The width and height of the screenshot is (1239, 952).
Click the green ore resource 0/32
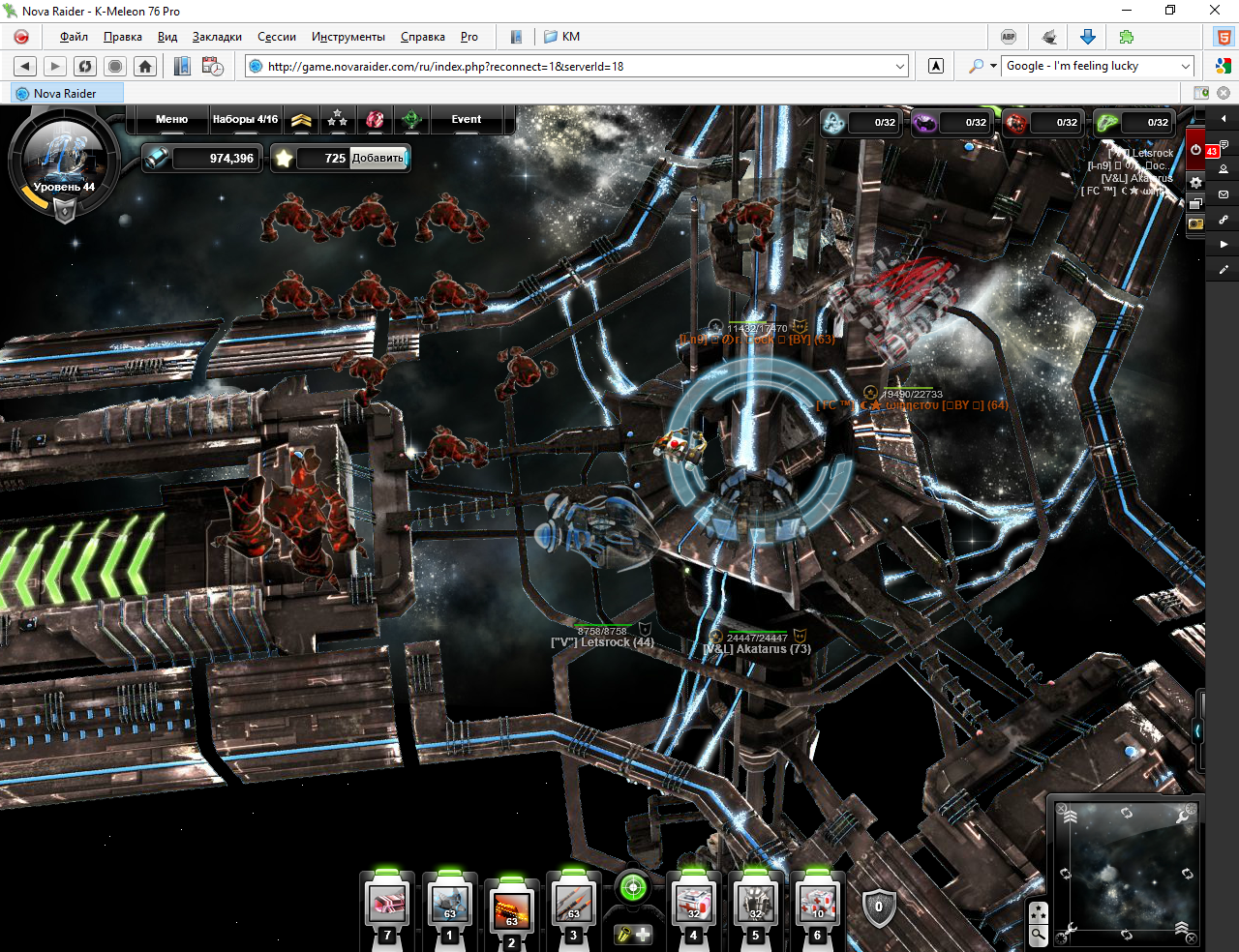(x=1133, y=123)
